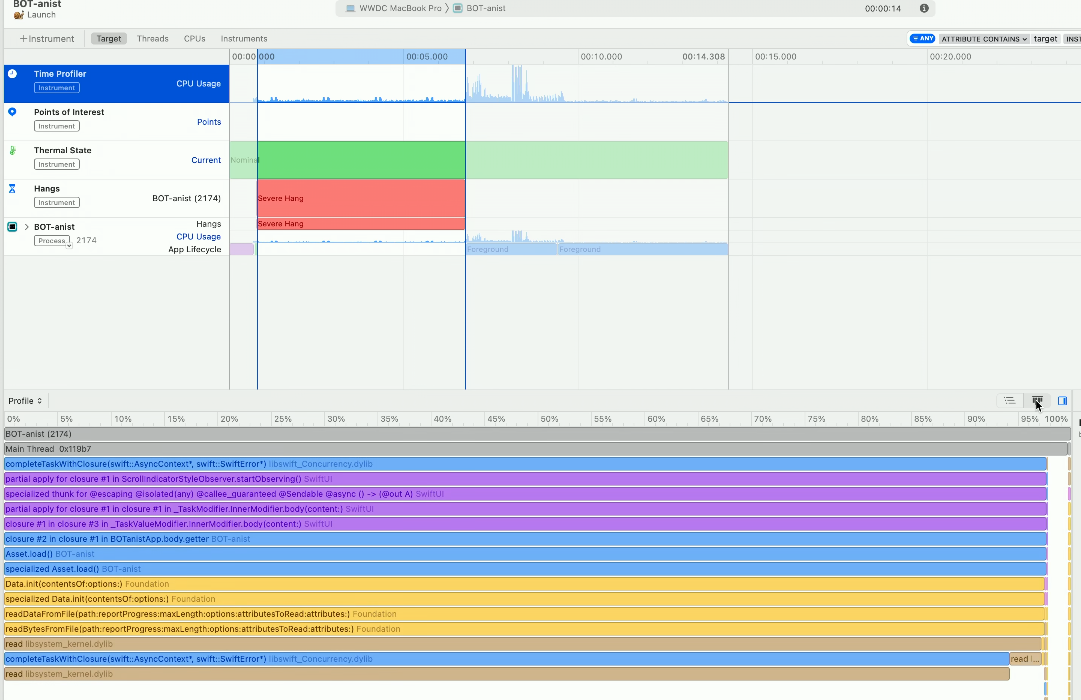
Task: Click the Hangs hourglass icon
Action: click(x=12, y=188)
